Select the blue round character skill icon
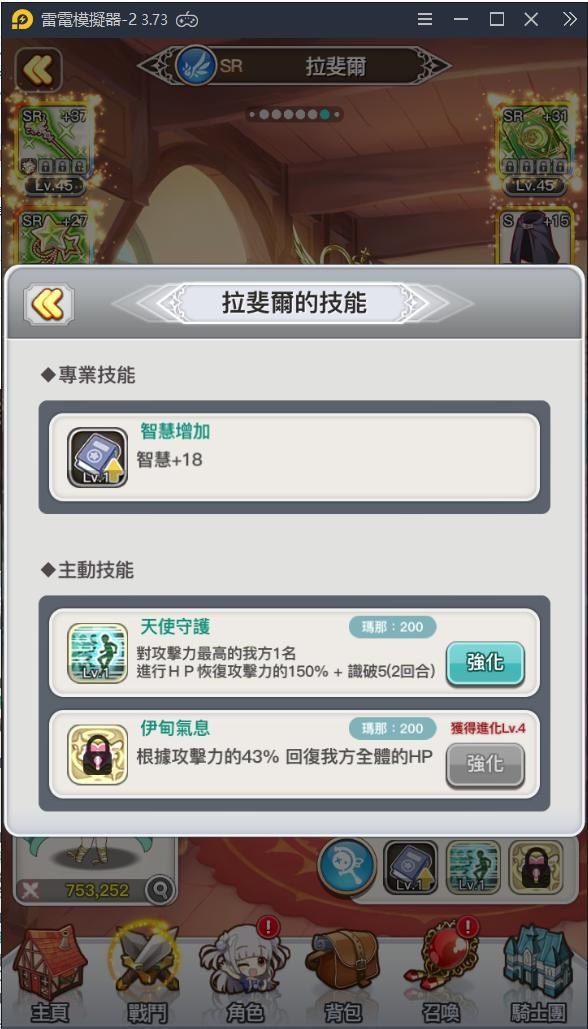Viewport: 588px width, 1029px height. pyautogui.click(x=346, y=867)
